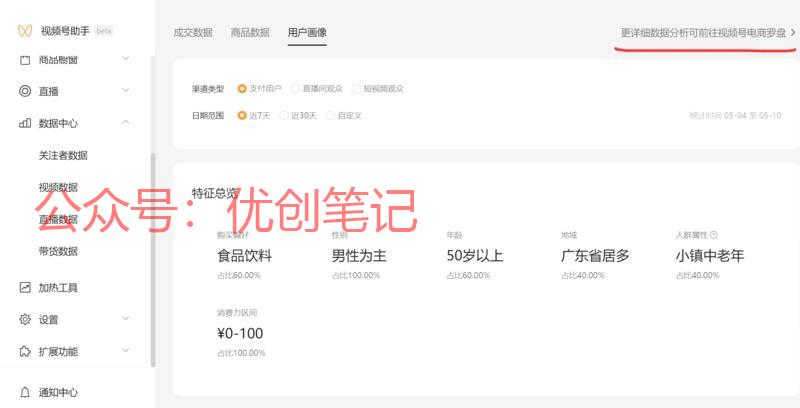Click the 统计时间 05-04 至 05-10 text
This screenshot has width=800, height=408.
point(735,116)
